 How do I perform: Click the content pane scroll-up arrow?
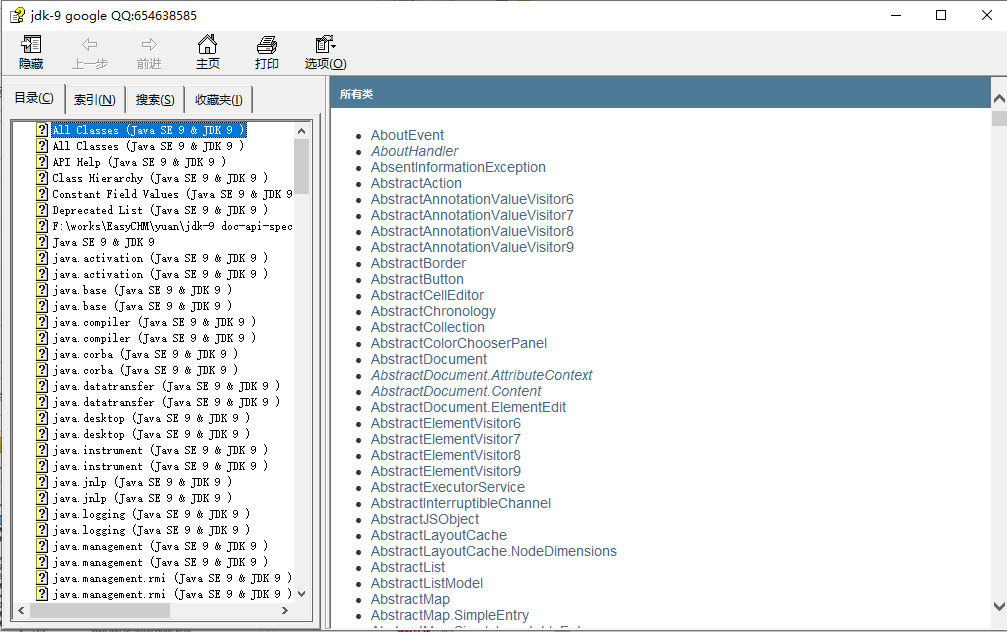(998, 98)
